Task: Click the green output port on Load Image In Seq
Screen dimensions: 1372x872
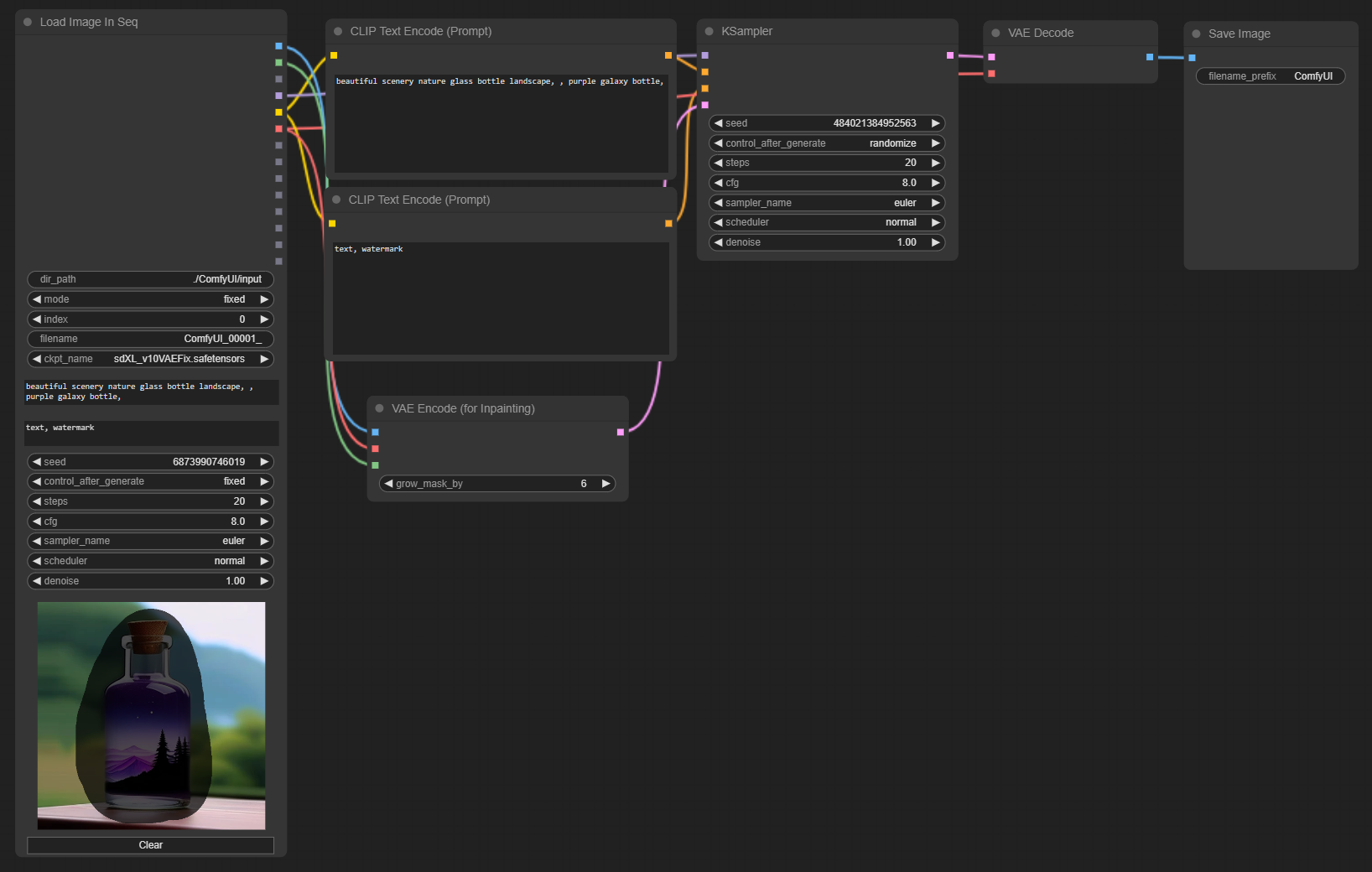Action: (278, 62)
